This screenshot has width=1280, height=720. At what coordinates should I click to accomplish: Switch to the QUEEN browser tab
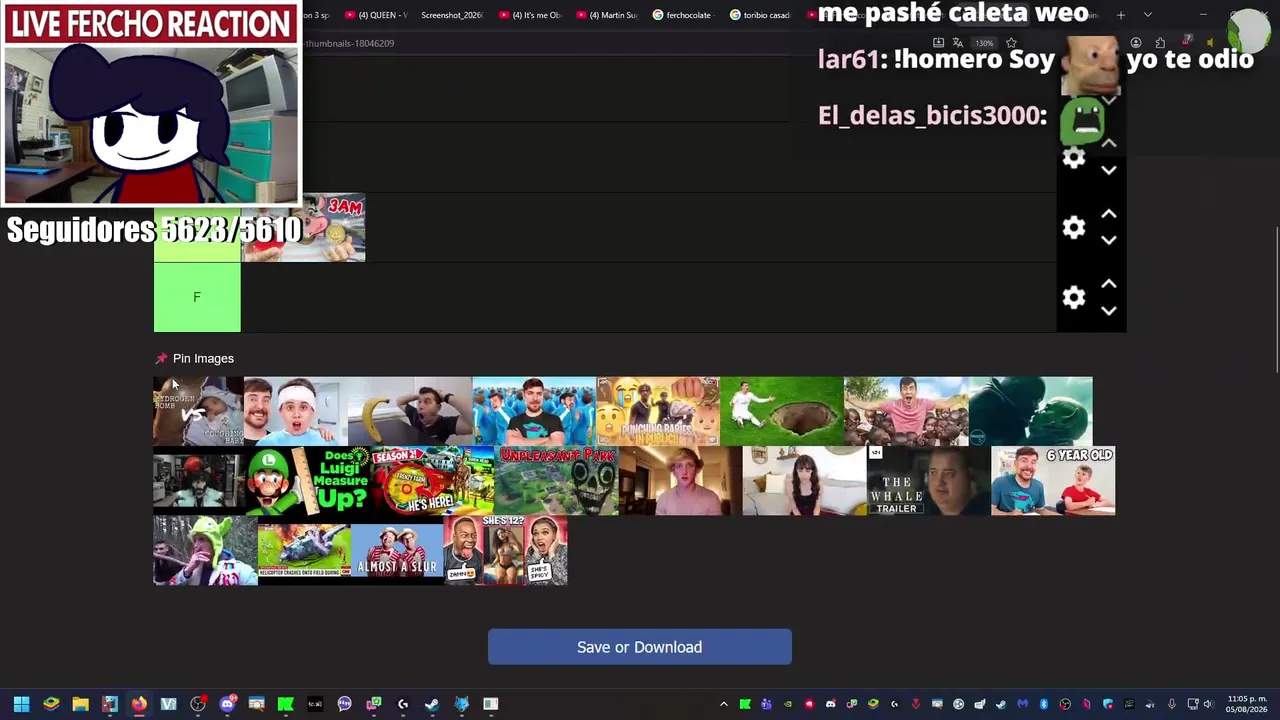pos(376,15)
